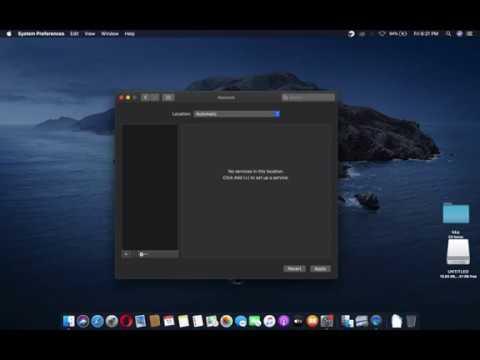Select the UNTITLED drive on the desktop
This screenshot has height=360, width=480.
458,252
